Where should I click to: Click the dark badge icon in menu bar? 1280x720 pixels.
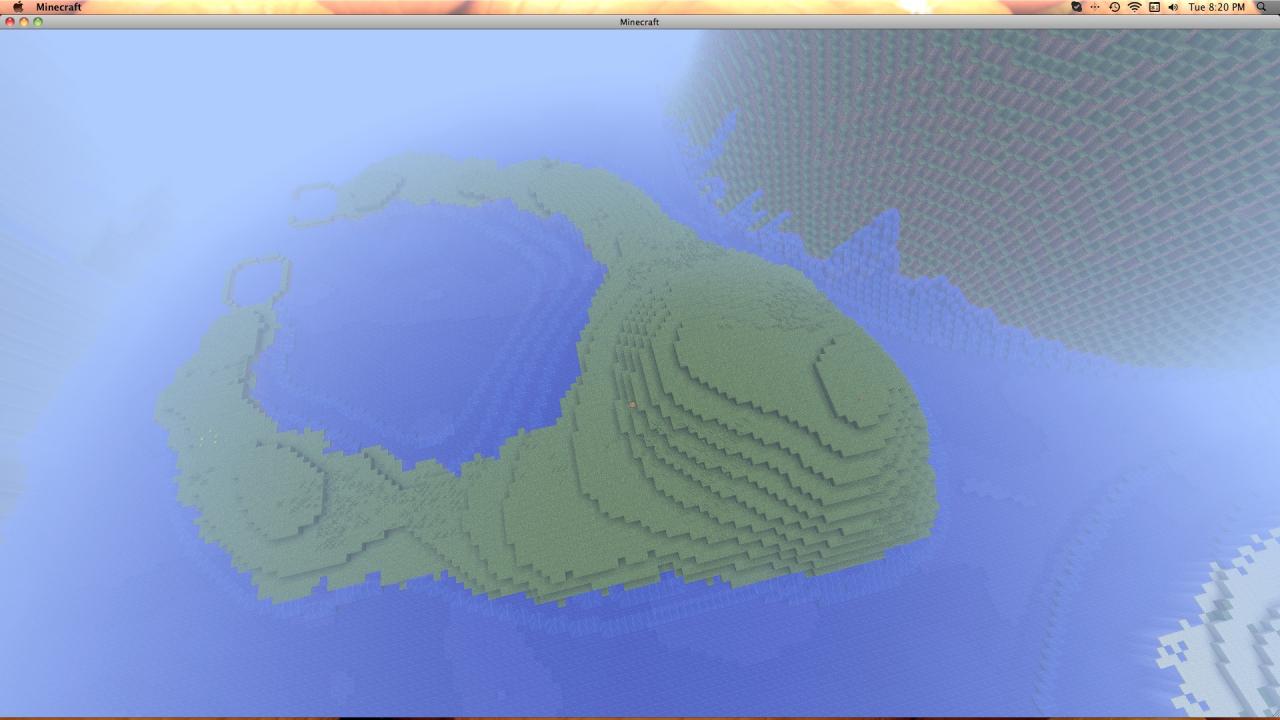(x=1077, y=7)
